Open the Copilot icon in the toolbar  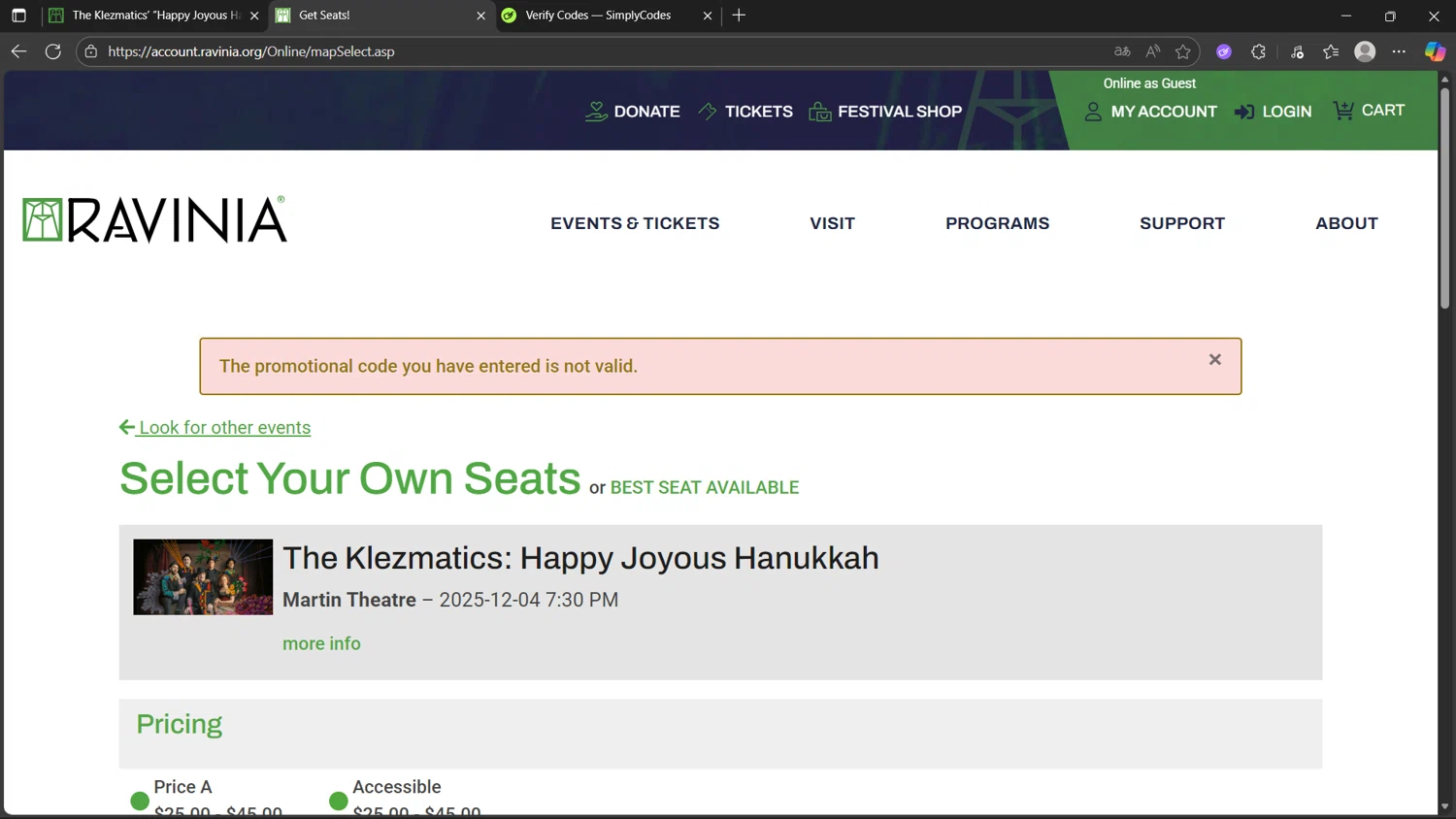click(x=1435, y=52)
